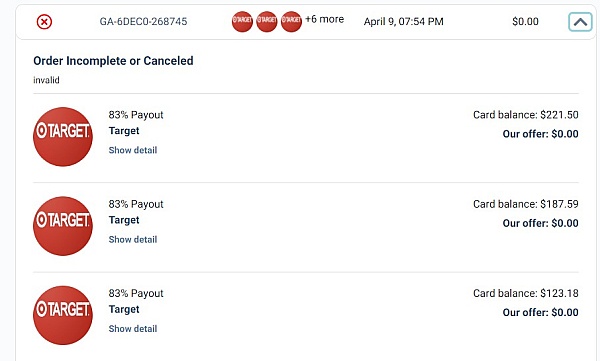Viewport: 600px width, 361px height.
Task: Show detail for the $187.59 Target card
Action: [133, 239]
